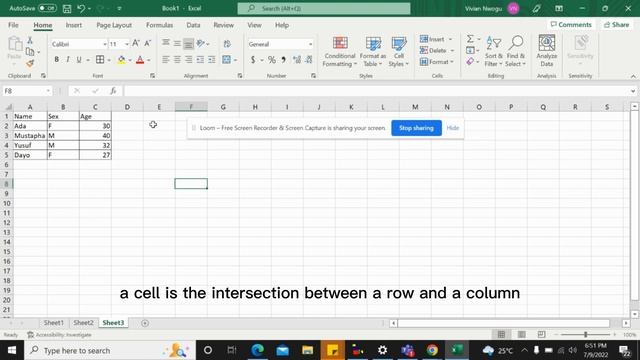Screen dimensions: 640x360
Task: Click in the Search box in title bar
Action: click(x=324, y=8)
